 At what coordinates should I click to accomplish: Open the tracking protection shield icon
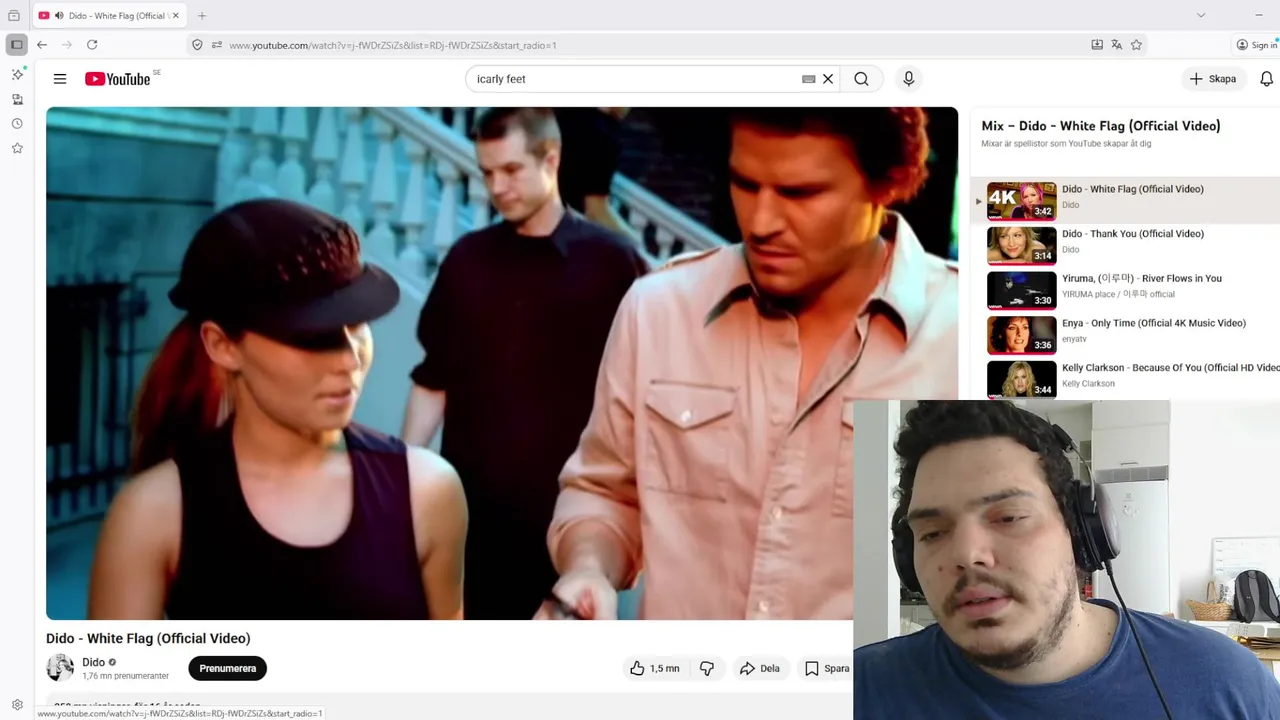coord(197,45)
